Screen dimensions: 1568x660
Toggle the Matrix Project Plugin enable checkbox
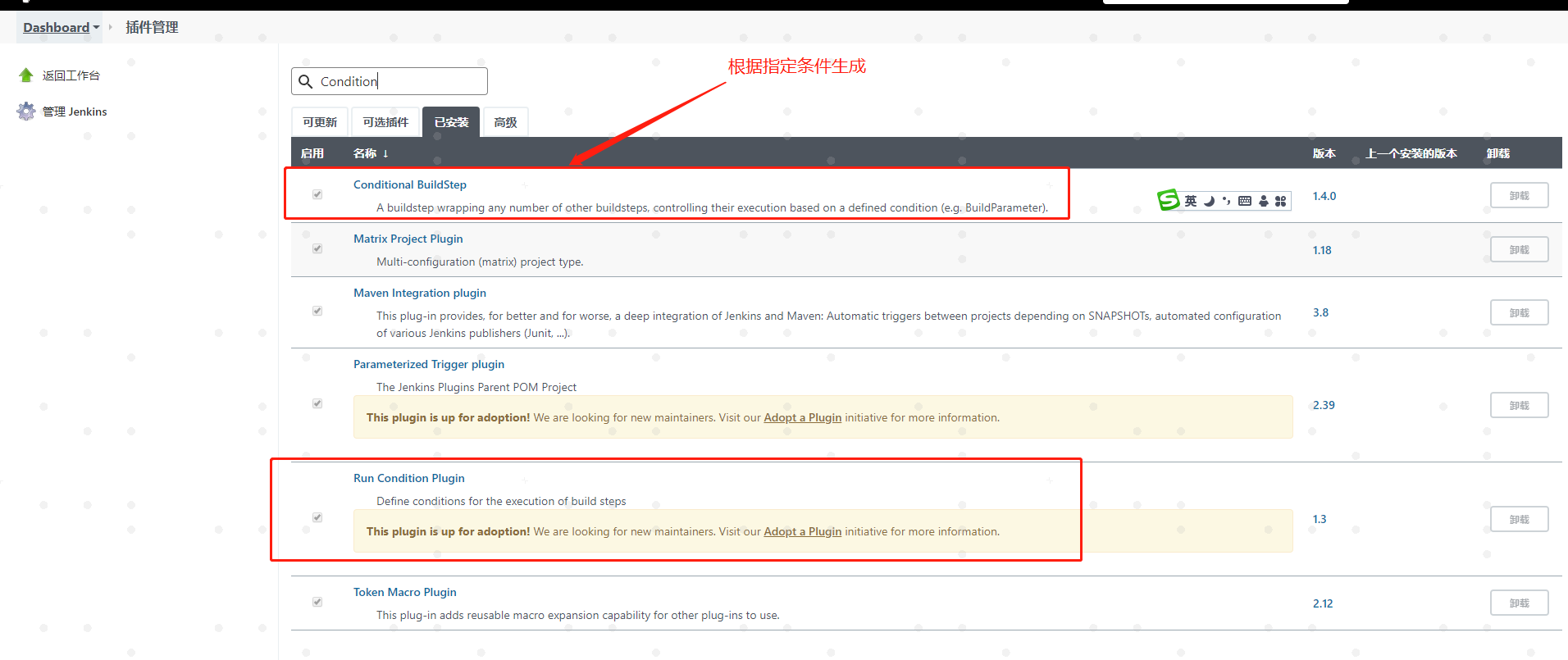[317, 248]
